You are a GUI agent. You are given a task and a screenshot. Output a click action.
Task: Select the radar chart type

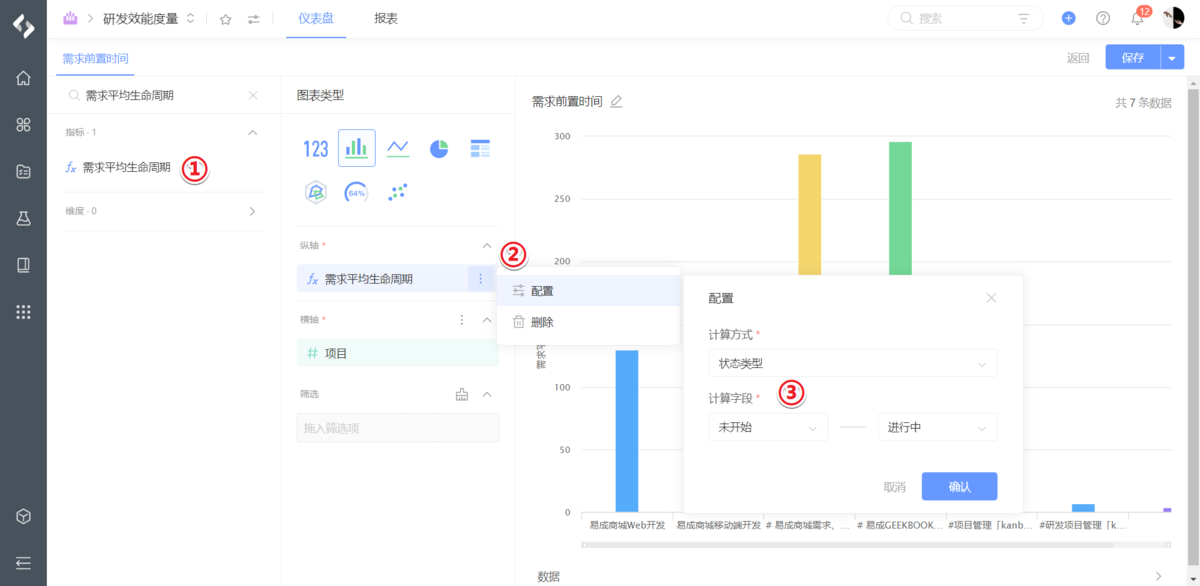316,192
